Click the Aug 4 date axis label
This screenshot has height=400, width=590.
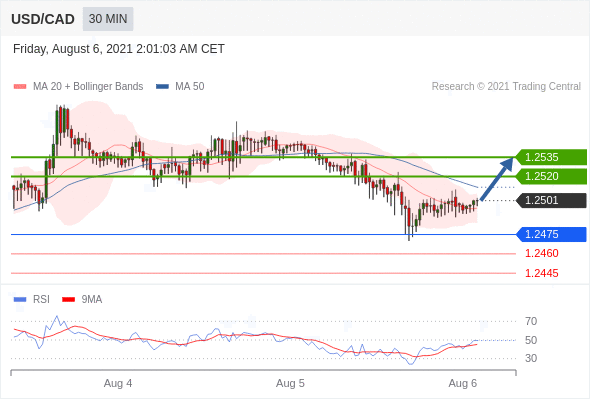(x=118, y=383)
